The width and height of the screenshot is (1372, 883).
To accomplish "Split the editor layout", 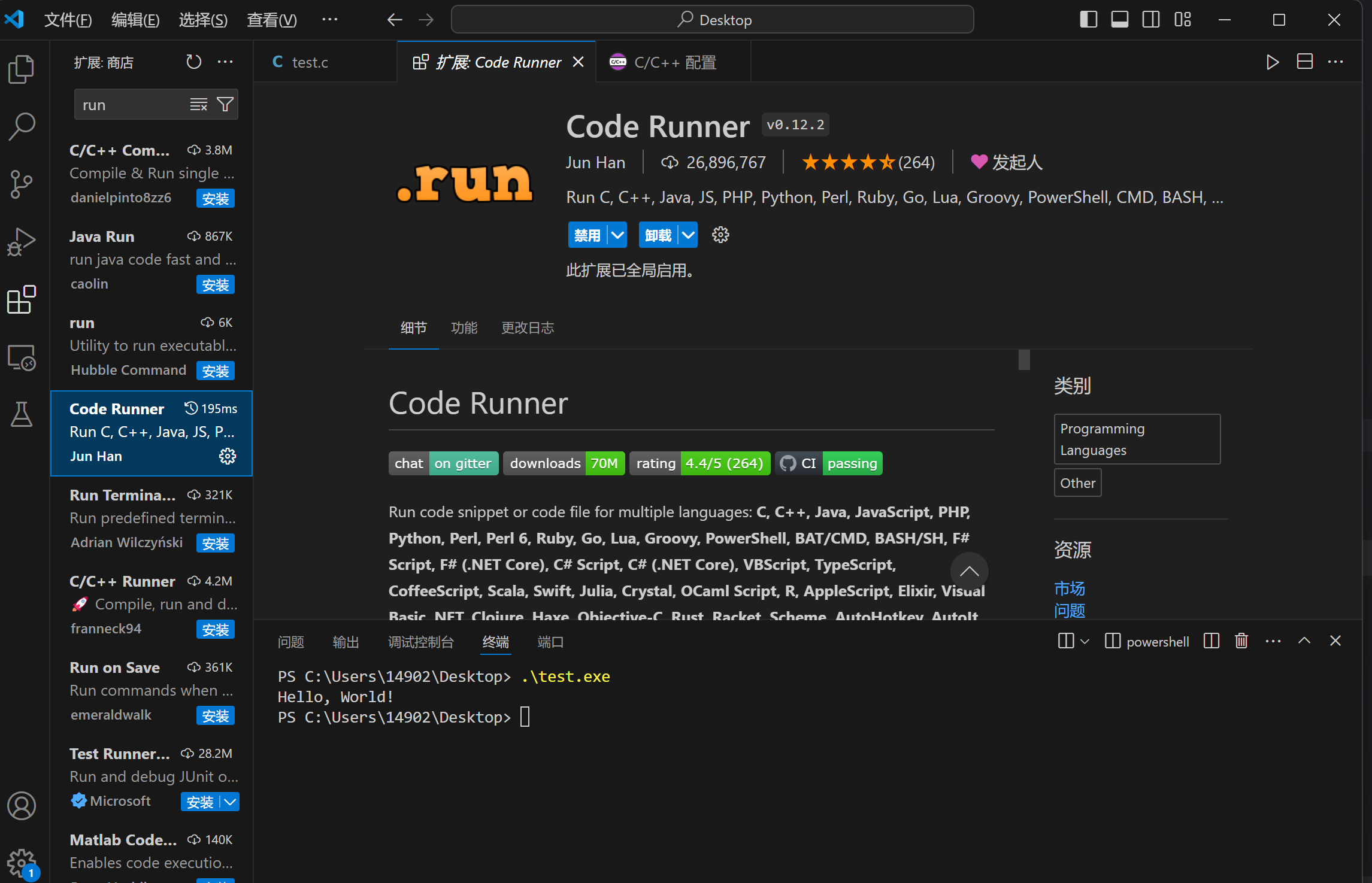I will [1304, 62].
